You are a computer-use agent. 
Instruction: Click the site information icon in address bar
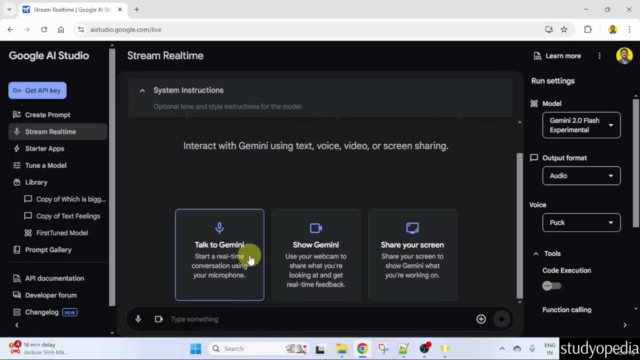tap(81, 29)
